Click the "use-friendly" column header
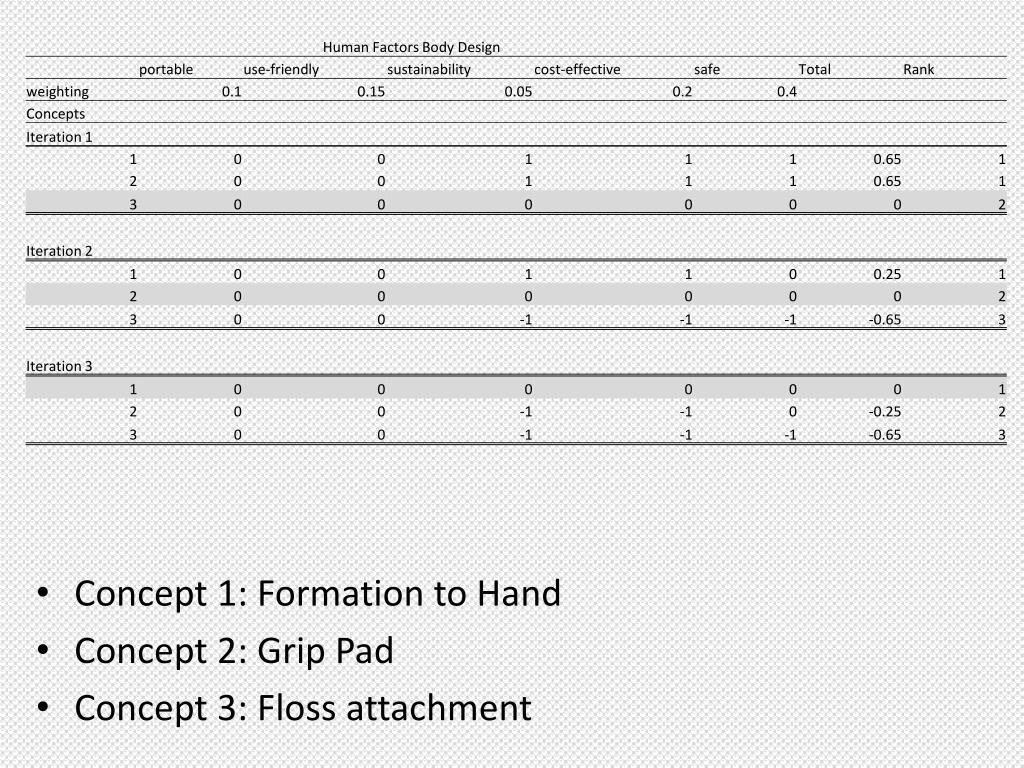The width and height of the screenshot is (1024, 768). (281, 69)
